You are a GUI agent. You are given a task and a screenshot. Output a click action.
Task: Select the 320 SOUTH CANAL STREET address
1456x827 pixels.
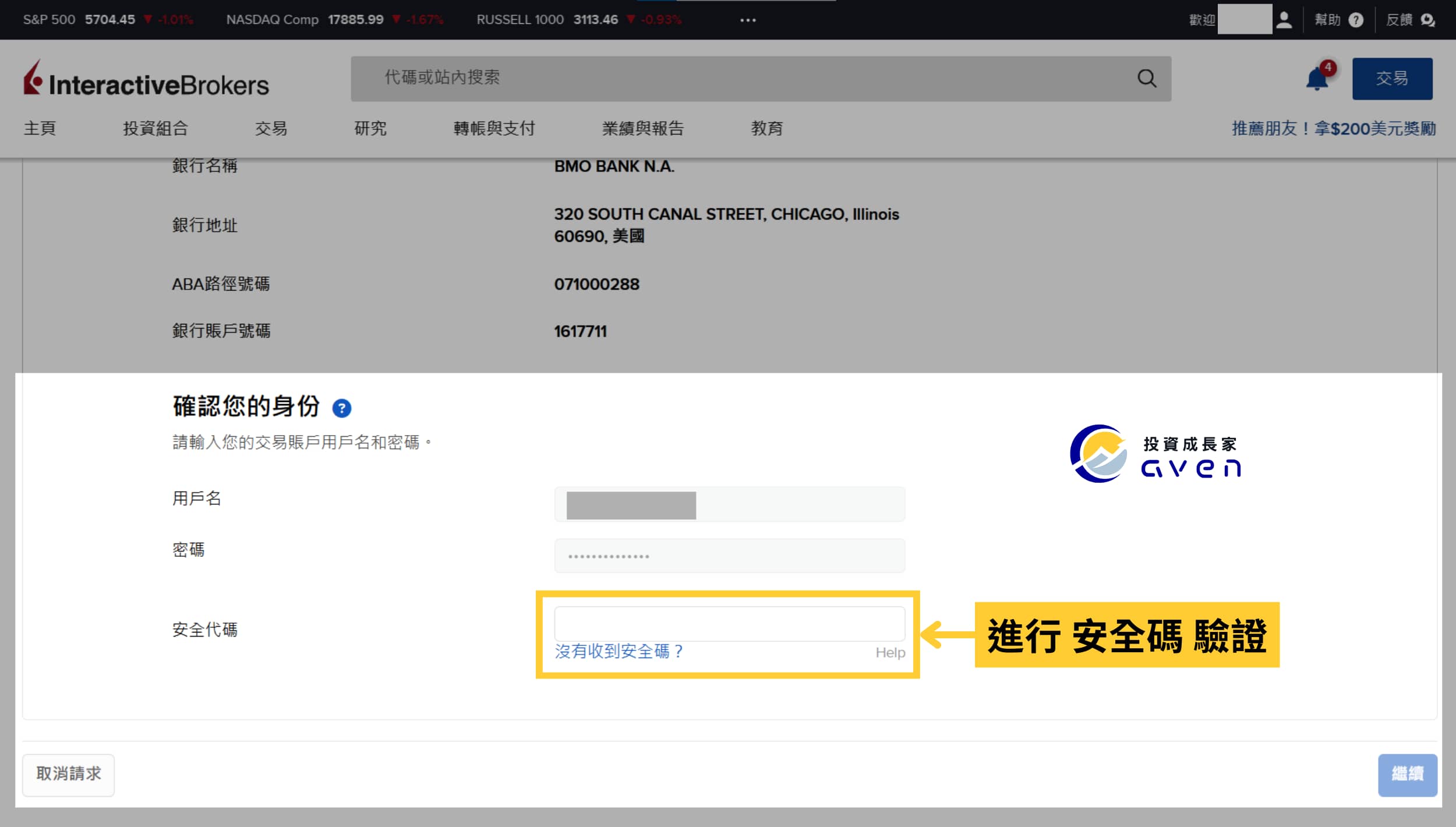[x=726, y=225]
